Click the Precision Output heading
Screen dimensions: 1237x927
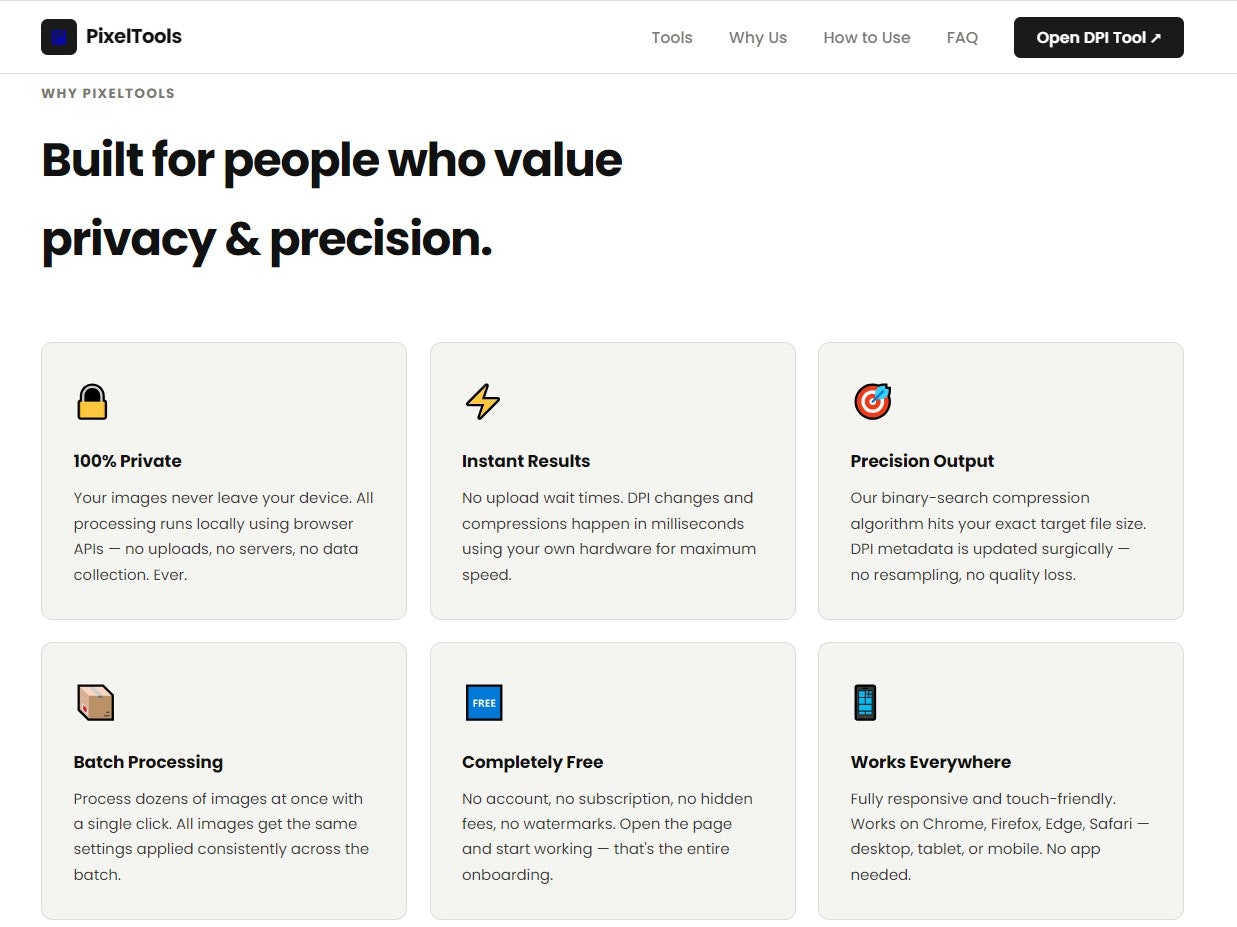[922, 461]
